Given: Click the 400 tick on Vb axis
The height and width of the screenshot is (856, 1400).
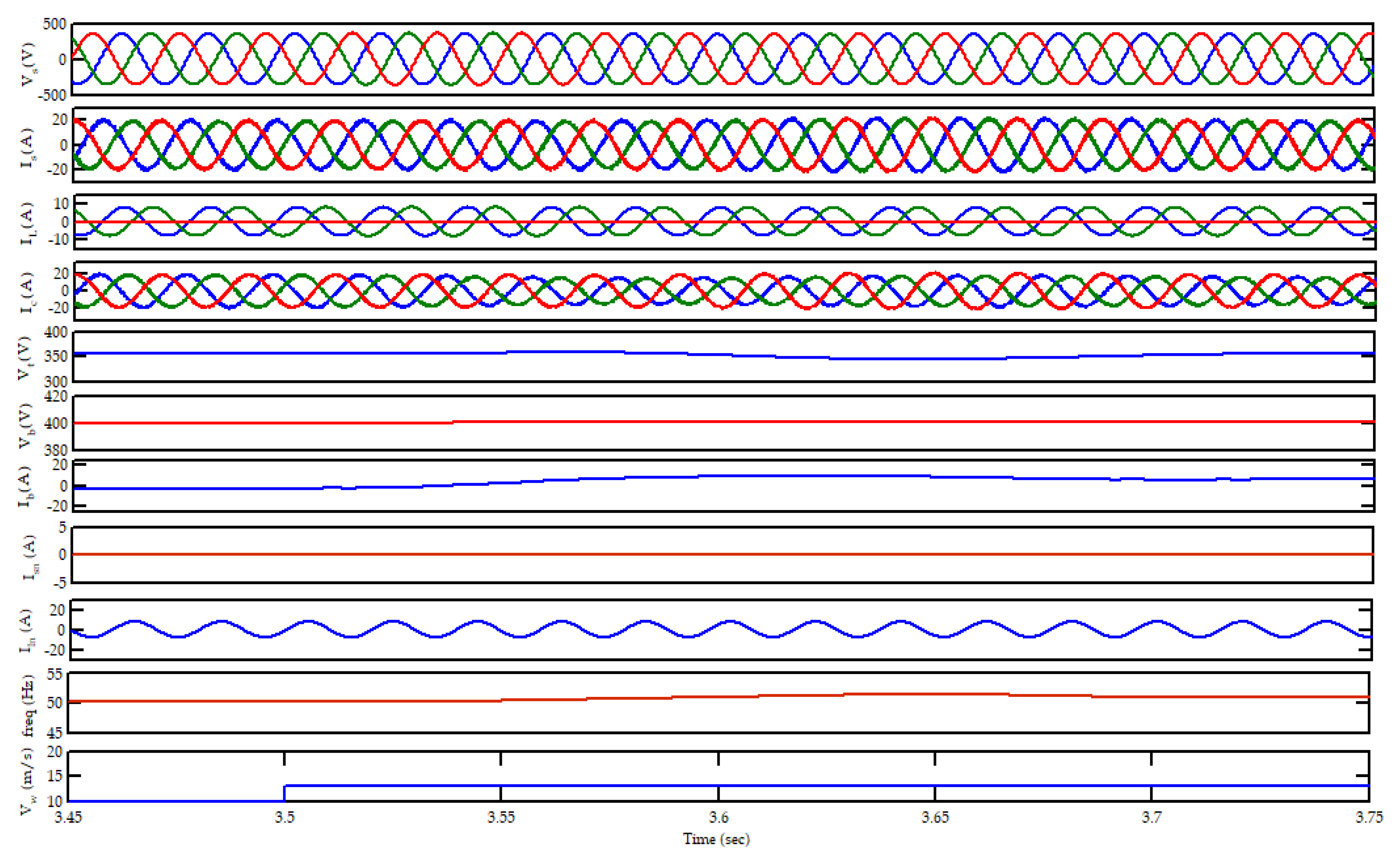Looking at the screenshot, I should (56, 423).
